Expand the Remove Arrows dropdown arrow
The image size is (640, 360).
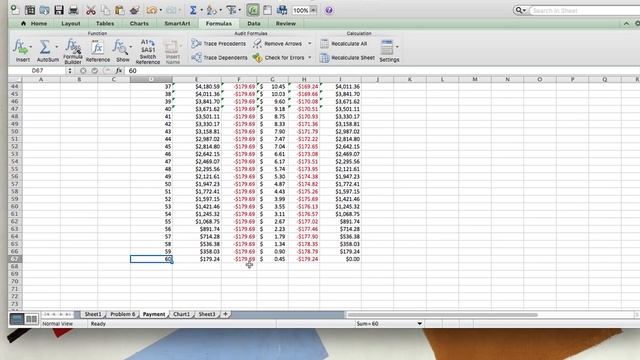click(309, 43)
